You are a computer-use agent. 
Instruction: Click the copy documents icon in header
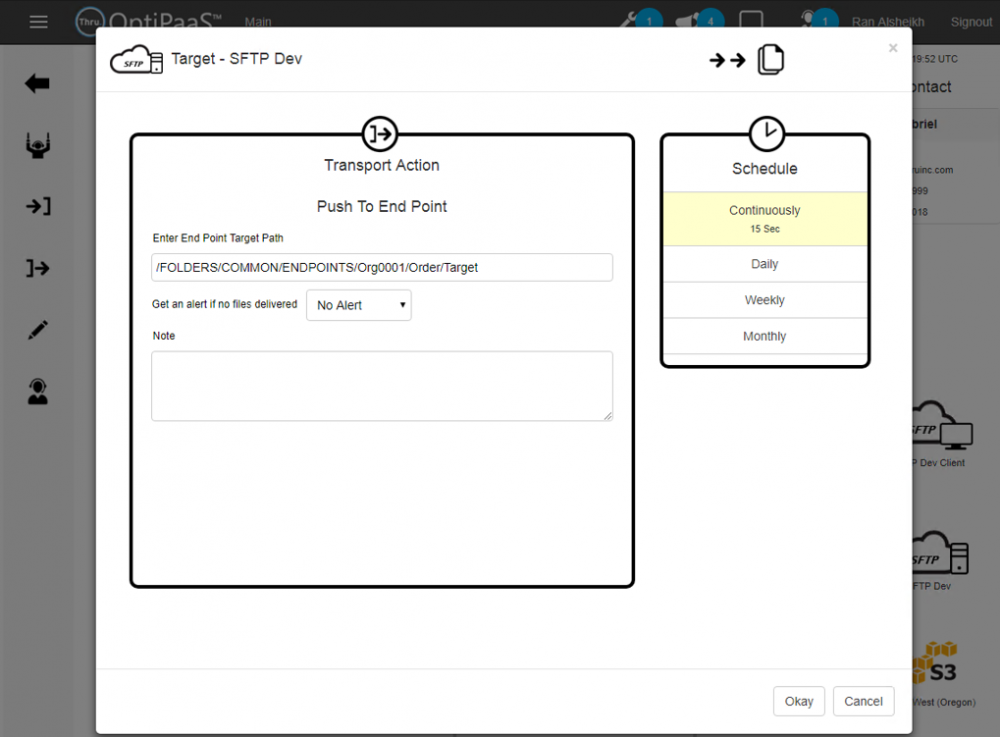[x=771, y=60]
